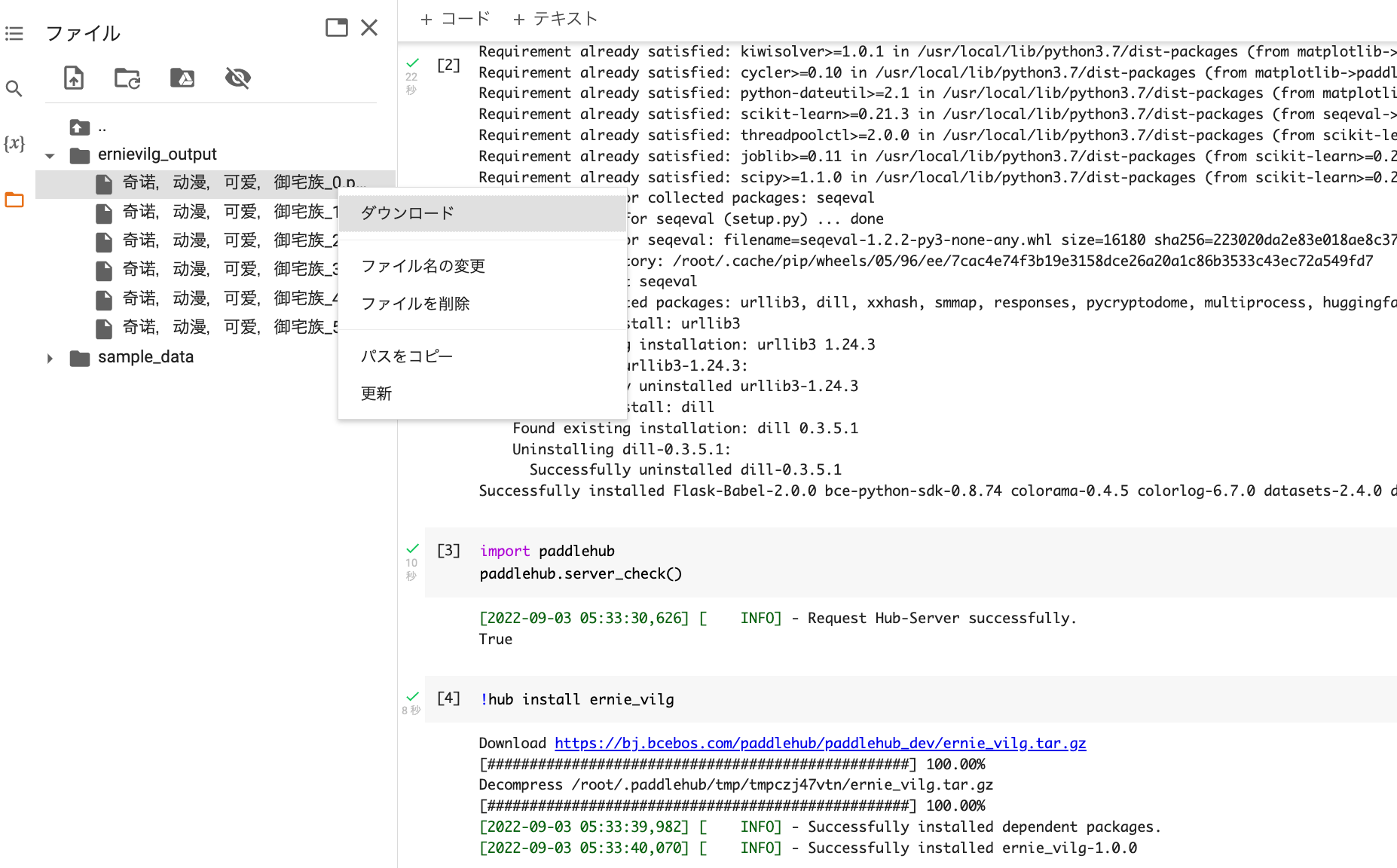Add a code cell with + コード
Viewport: 1397px width, 868px height.
point(455,19)
